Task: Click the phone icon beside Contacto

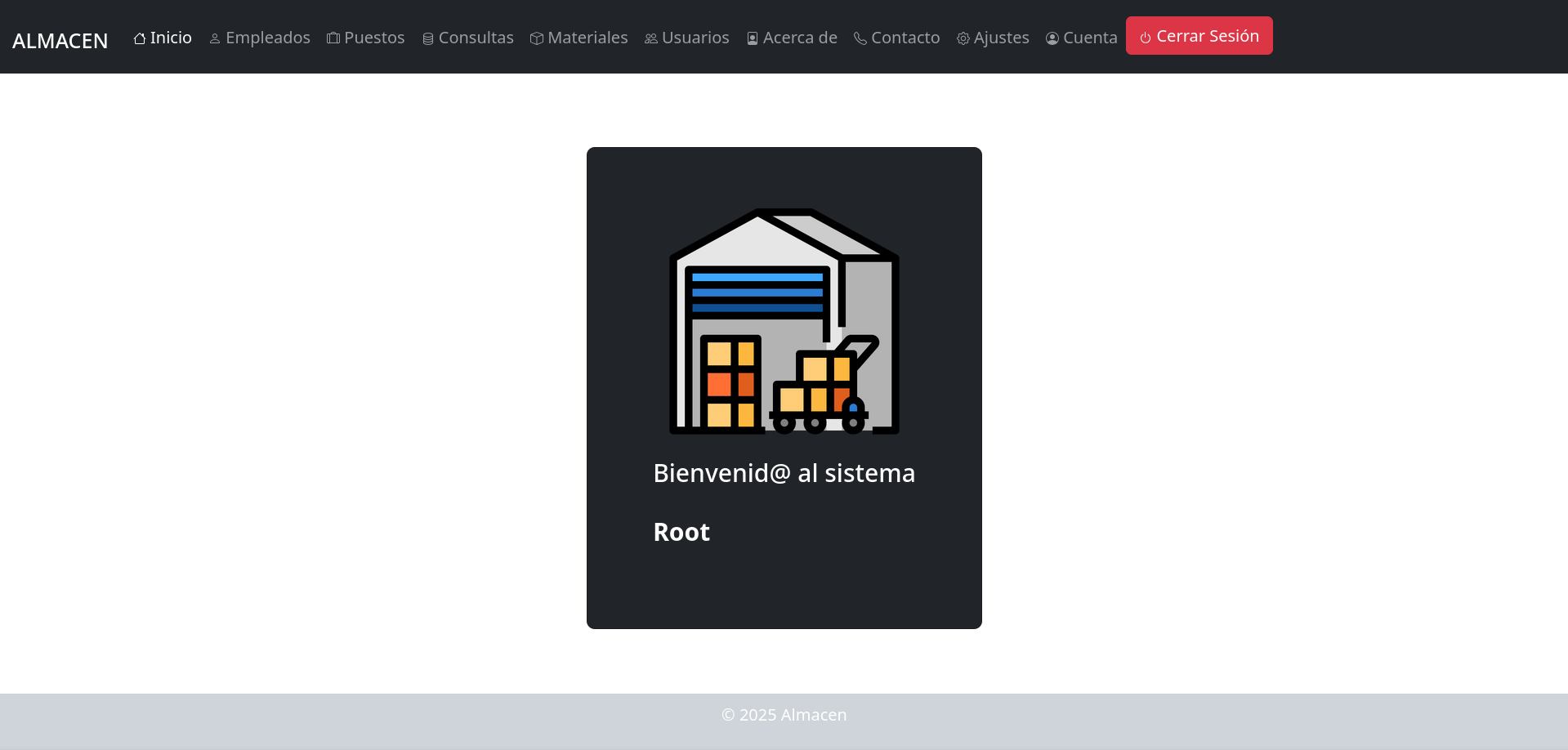Action: tap(860, 38)
